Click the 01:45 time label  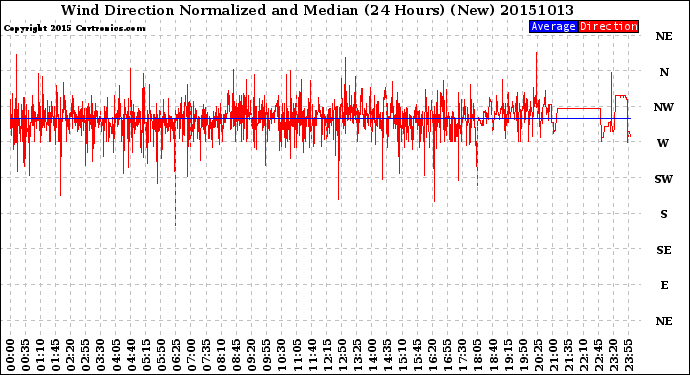point(56,355)
